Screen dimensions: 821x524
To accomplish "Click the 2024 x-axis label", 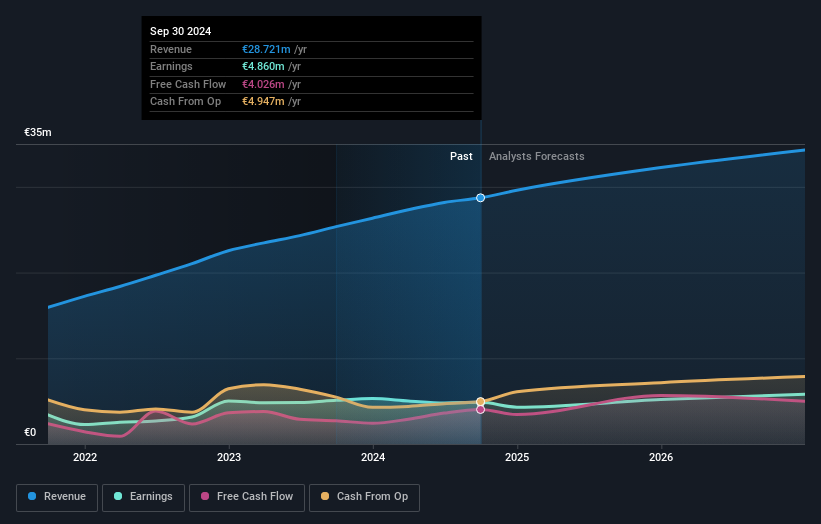I will pos(373,458).
